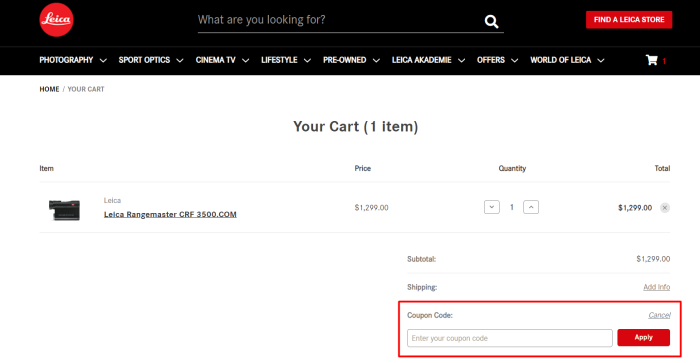Click the 'Leica' brand label above product
700x363 pixels.
coord(112,200)
